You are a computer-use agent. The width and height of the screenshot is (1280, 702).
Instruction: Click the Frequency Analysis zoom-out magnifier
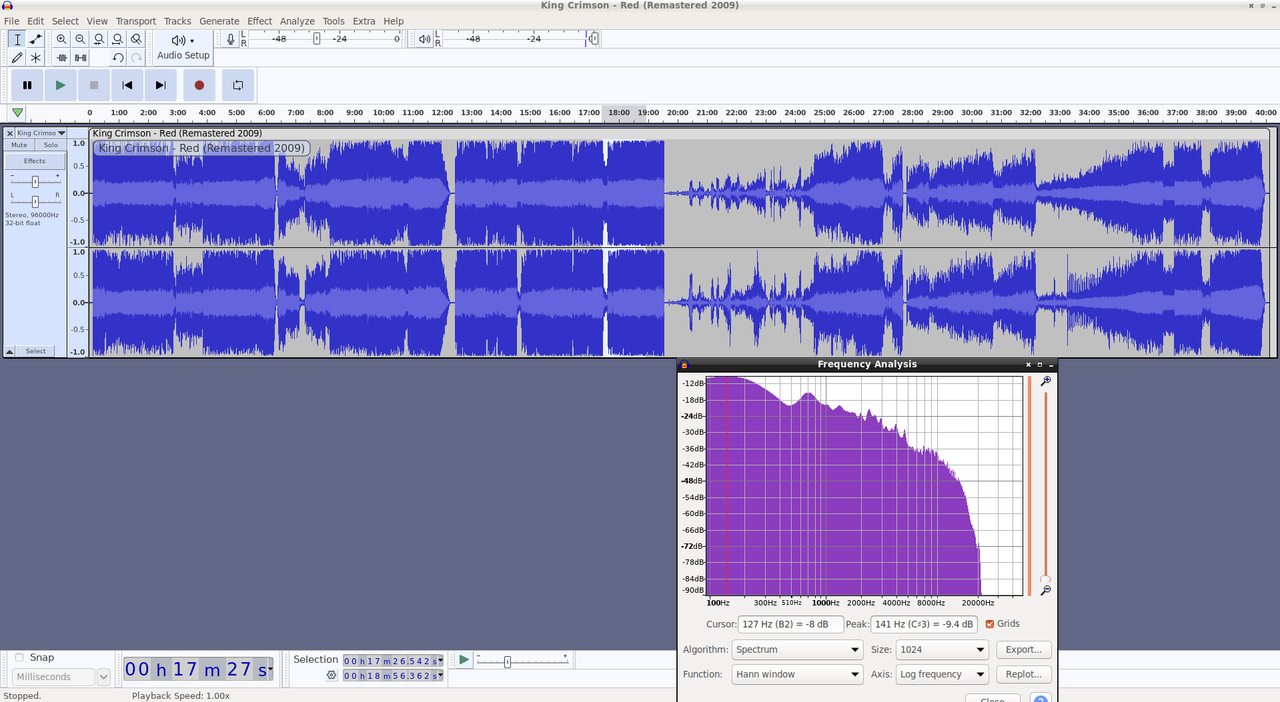(1046, 591)
